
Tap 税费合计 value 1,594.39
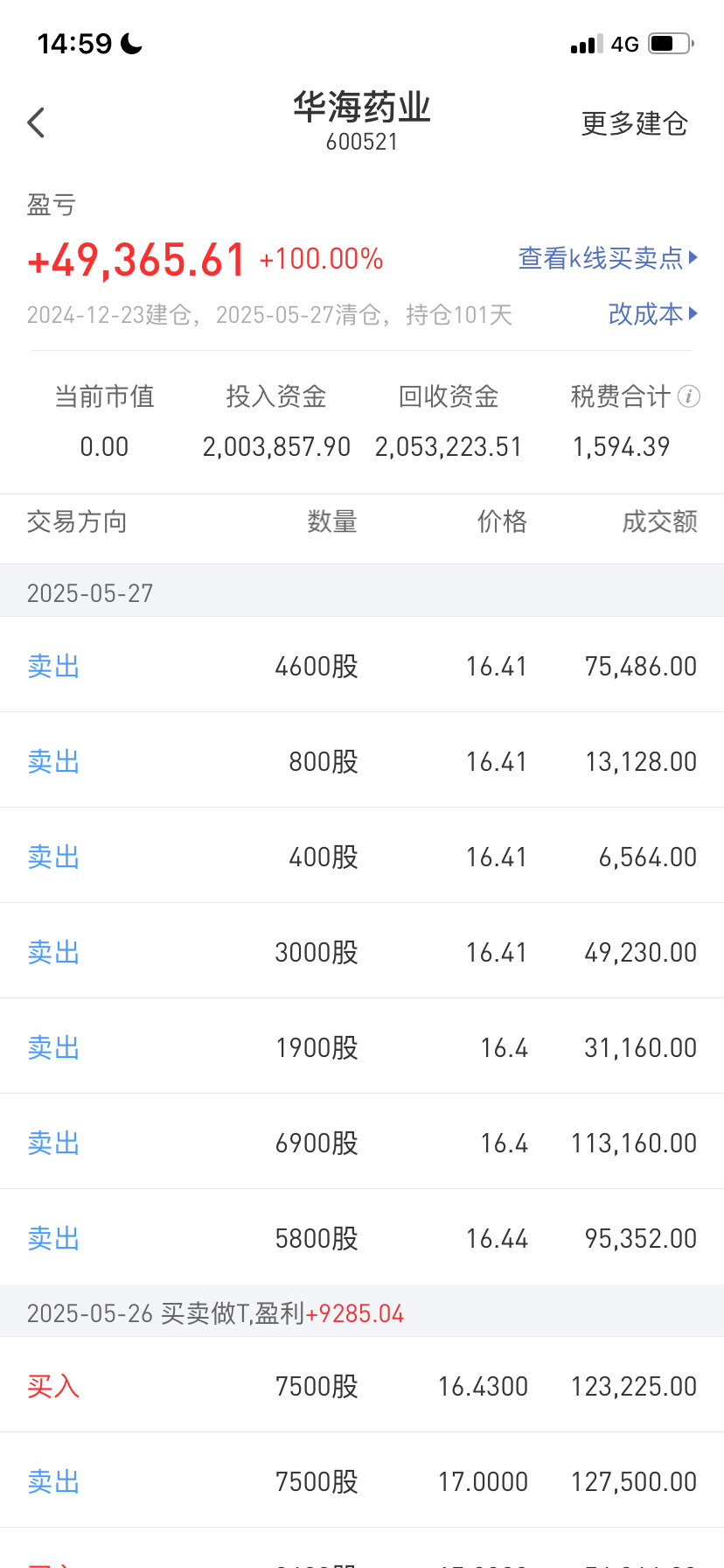(x=621, y=447)
